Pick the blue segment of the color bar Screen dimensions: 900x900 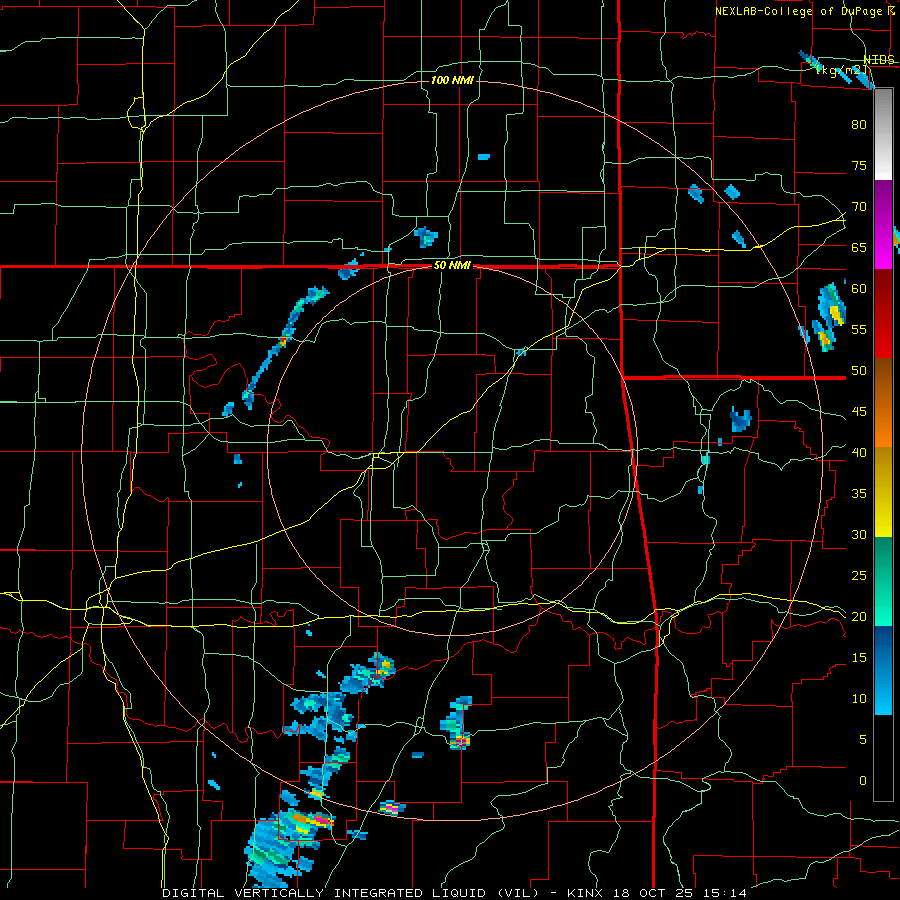883,670
